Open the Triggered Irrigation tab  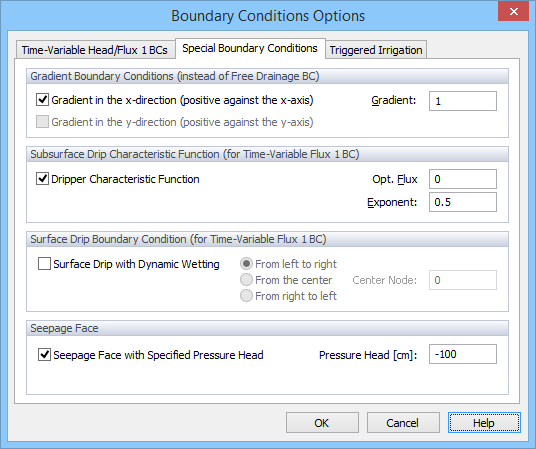click(x=376, y=50)
